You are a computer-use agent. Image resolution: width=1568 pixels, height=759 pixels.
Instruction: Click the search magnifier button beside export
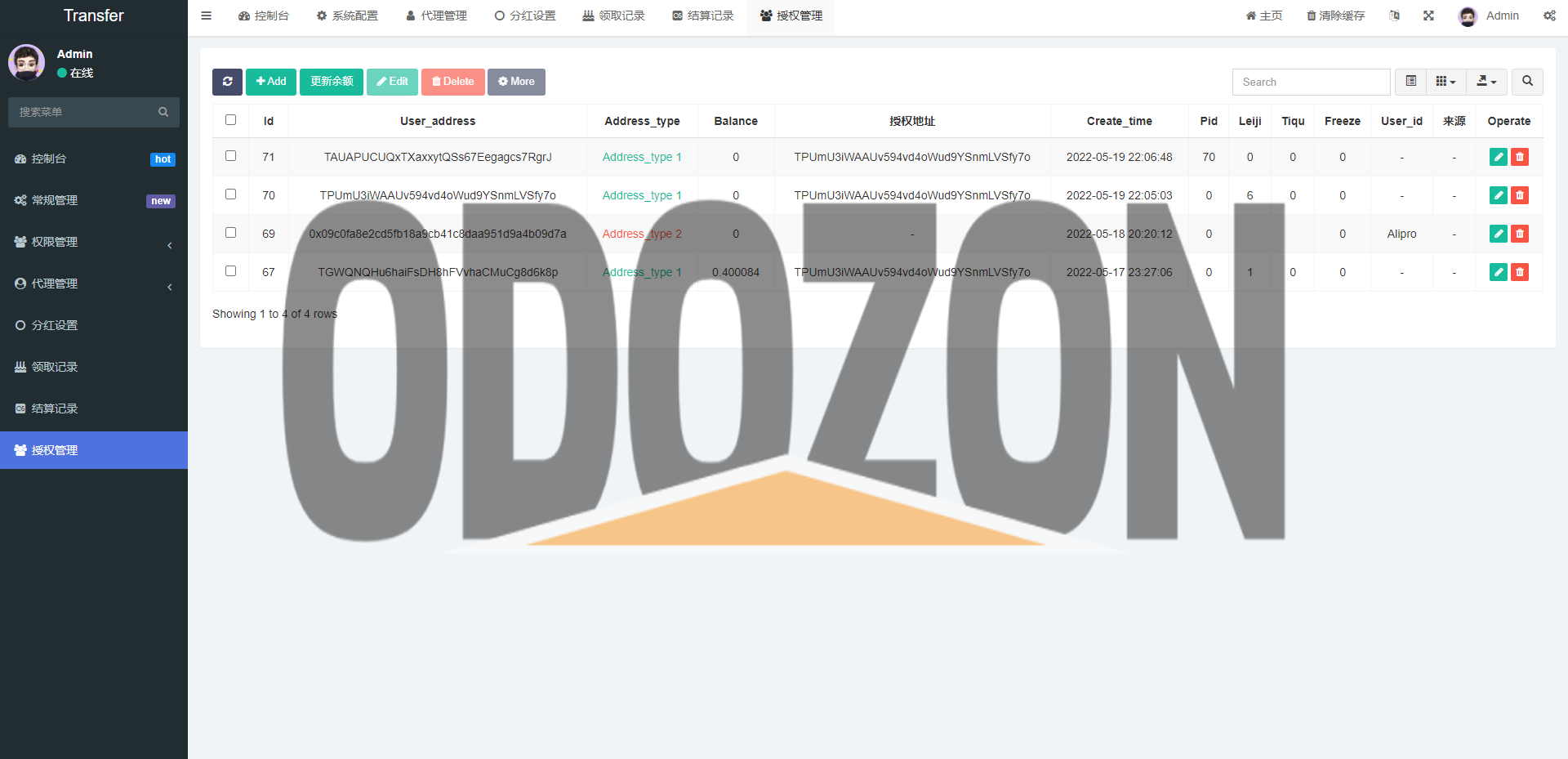pyautogui.click(x=1527, y=82)
